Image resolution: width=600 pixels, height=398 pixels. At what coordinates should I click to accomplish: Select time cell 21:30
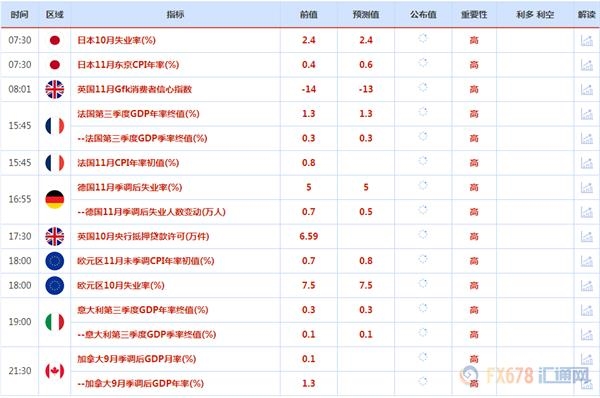(20, 371)
